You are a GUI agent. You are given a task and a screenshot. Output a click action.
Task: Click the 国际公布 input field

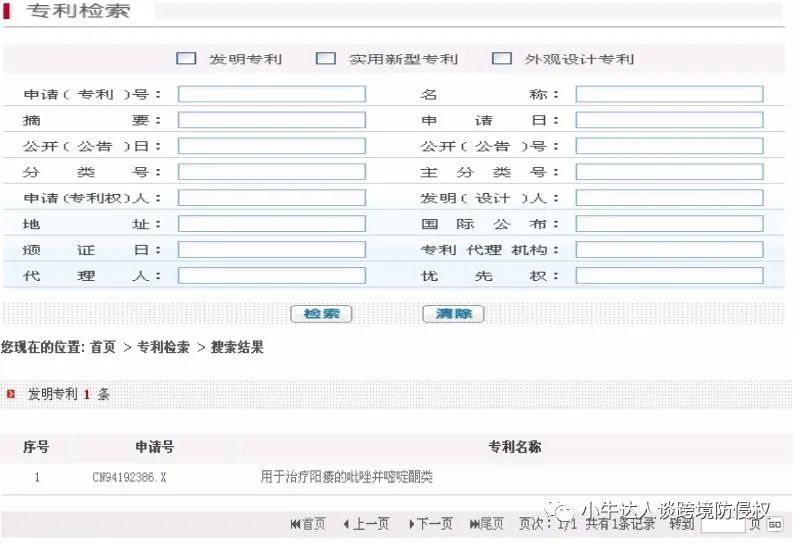pyautogui.click(x=669, y=223)
